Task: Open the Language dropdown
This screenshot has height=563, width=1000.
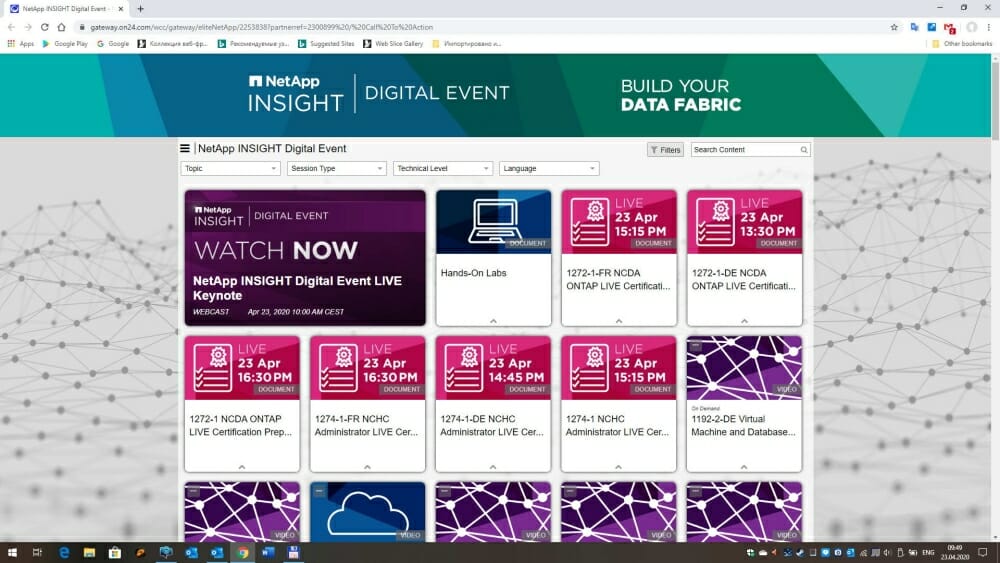Action: (x=549, y=168)
